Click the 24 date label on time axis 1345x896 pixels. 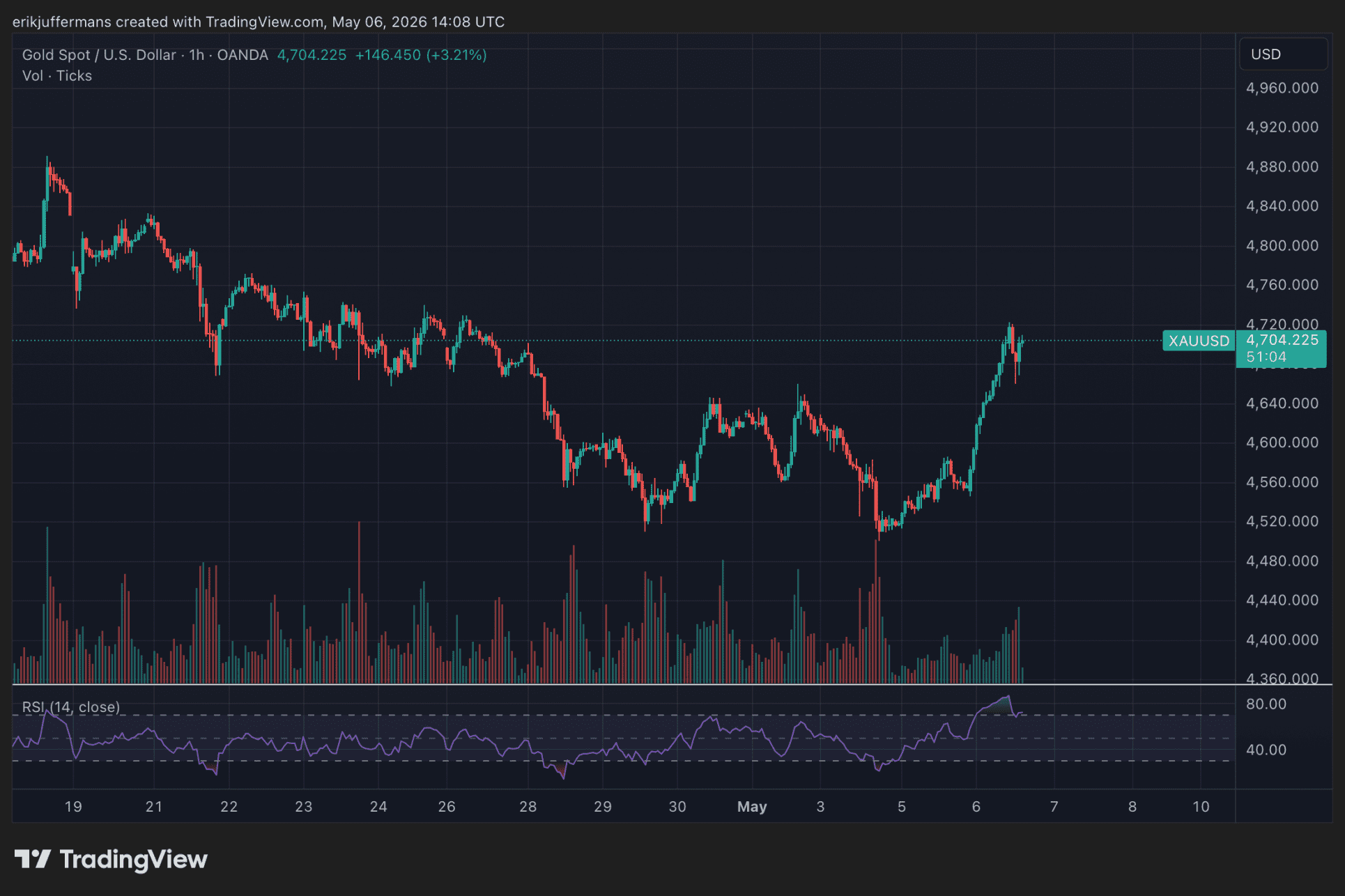coord(378,807)
